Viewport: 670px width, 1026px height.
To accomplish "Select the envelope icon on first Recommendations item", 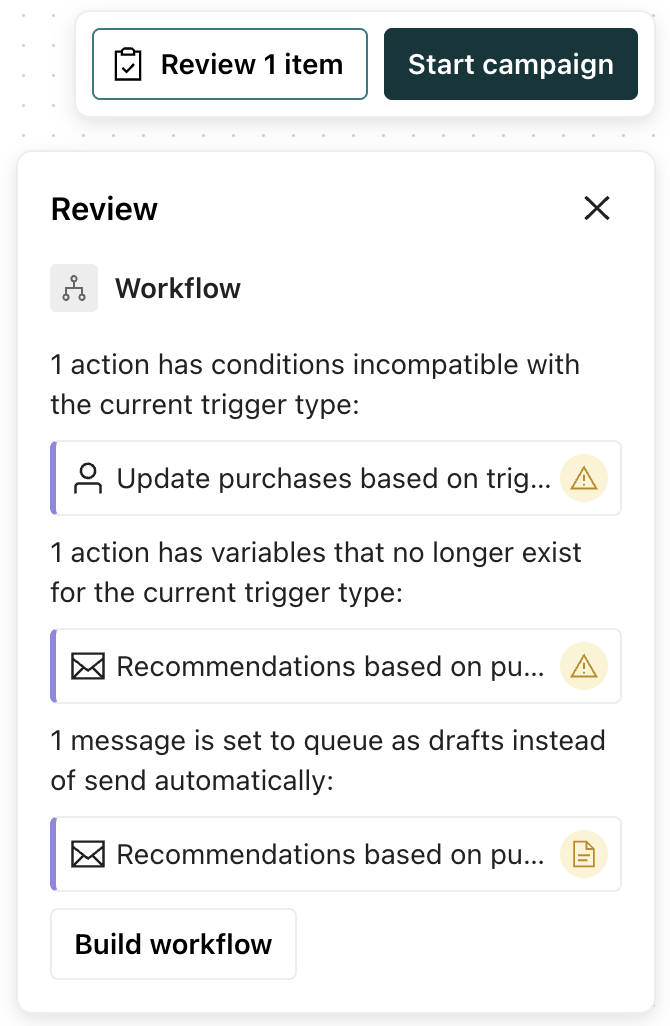I will (89, 666).
